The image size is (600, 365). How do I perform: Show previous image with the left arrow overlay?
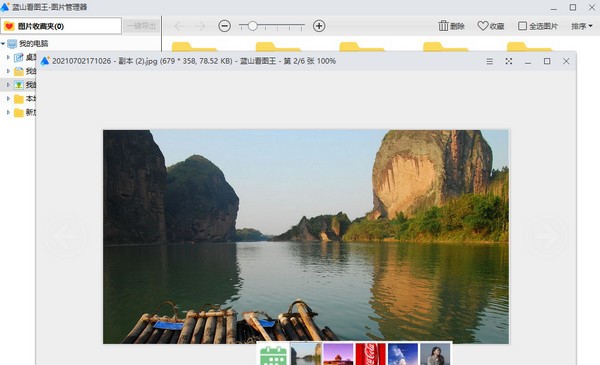(66, 236)
